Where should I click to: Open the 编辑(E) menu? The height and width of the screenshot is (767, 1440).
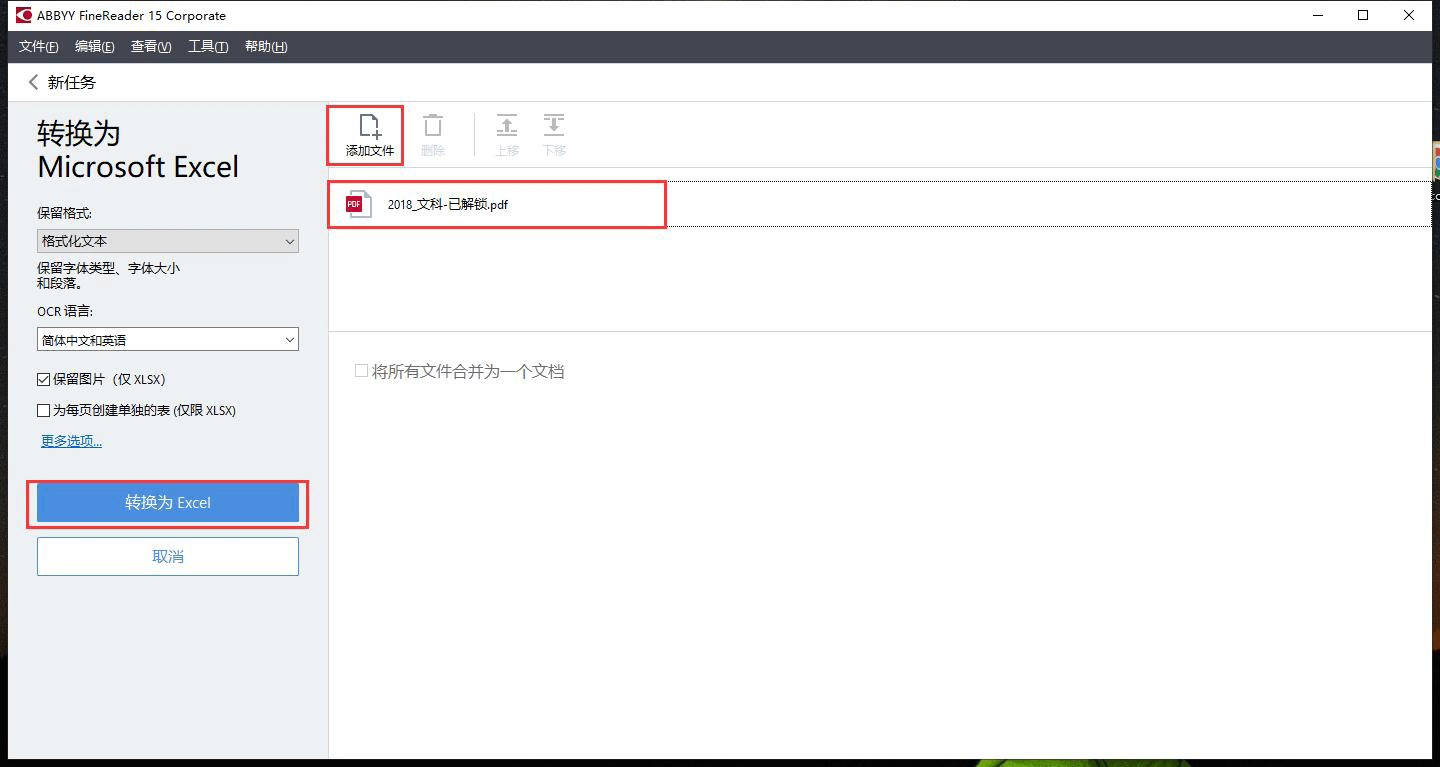pos(95,47)
